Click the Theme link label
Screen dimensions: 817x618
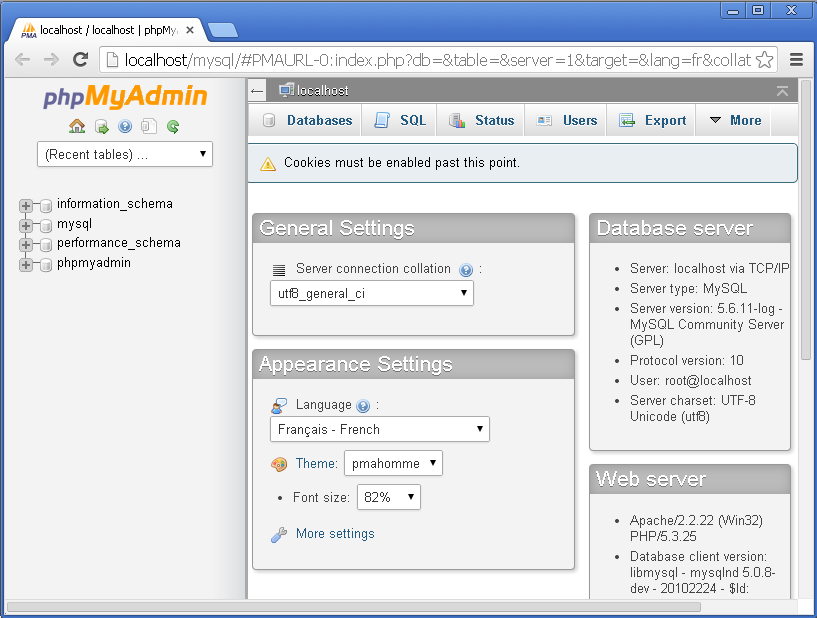point(316,463)
